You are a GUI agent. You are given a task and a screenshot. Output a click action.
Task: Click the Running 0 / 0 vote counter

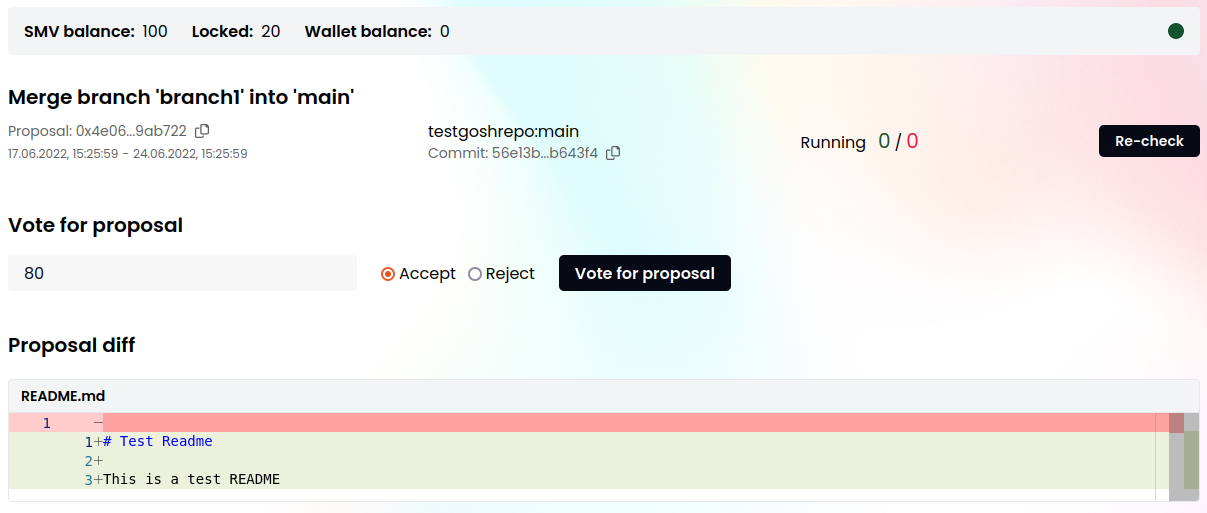[860, 142]
